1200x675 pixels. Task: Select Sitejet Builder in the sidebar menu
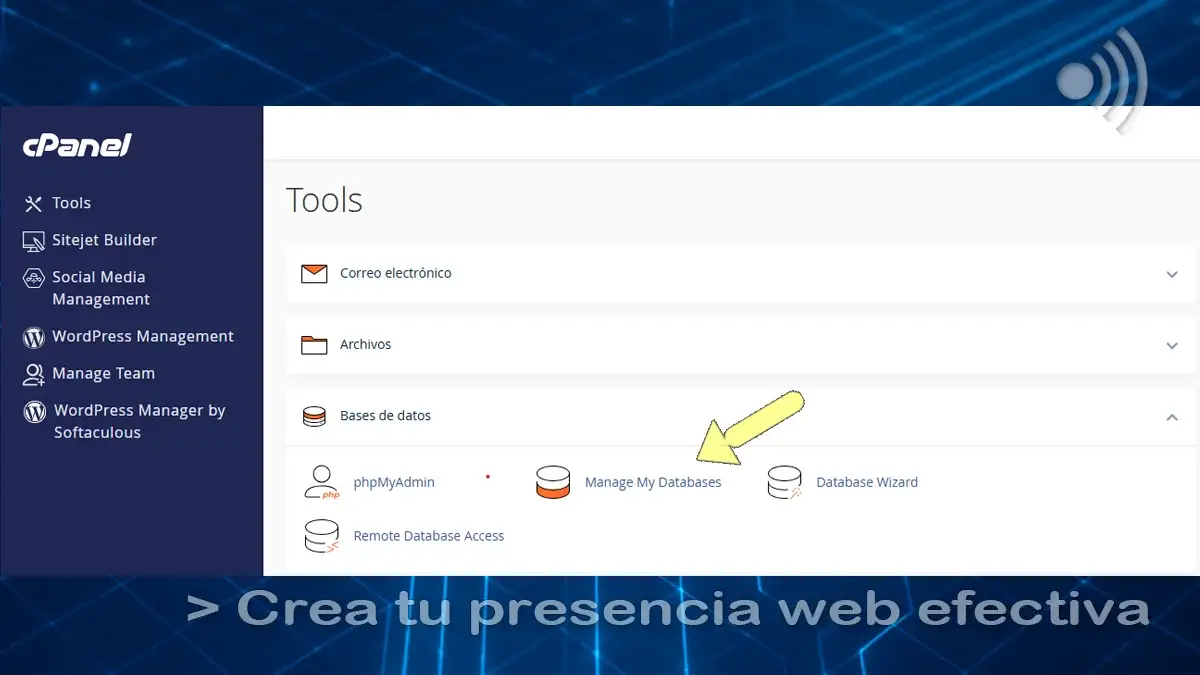(x=104, y=240)
